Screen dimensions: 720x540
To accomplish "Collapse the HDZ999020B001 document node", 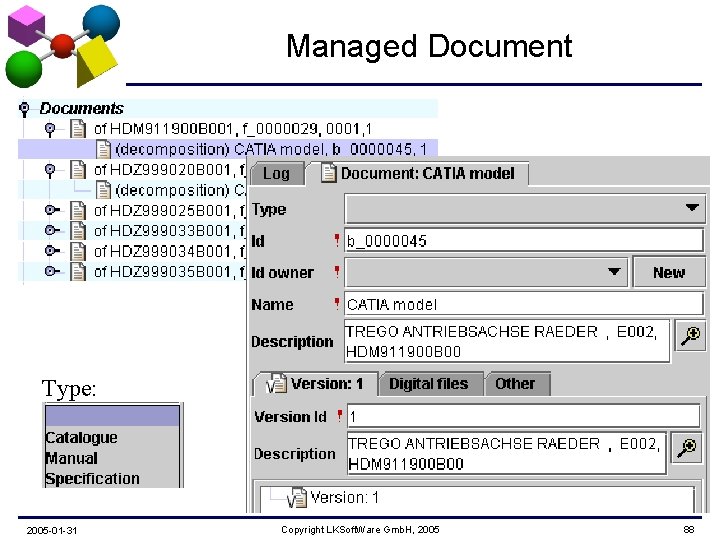I will (x=50, y=171).
